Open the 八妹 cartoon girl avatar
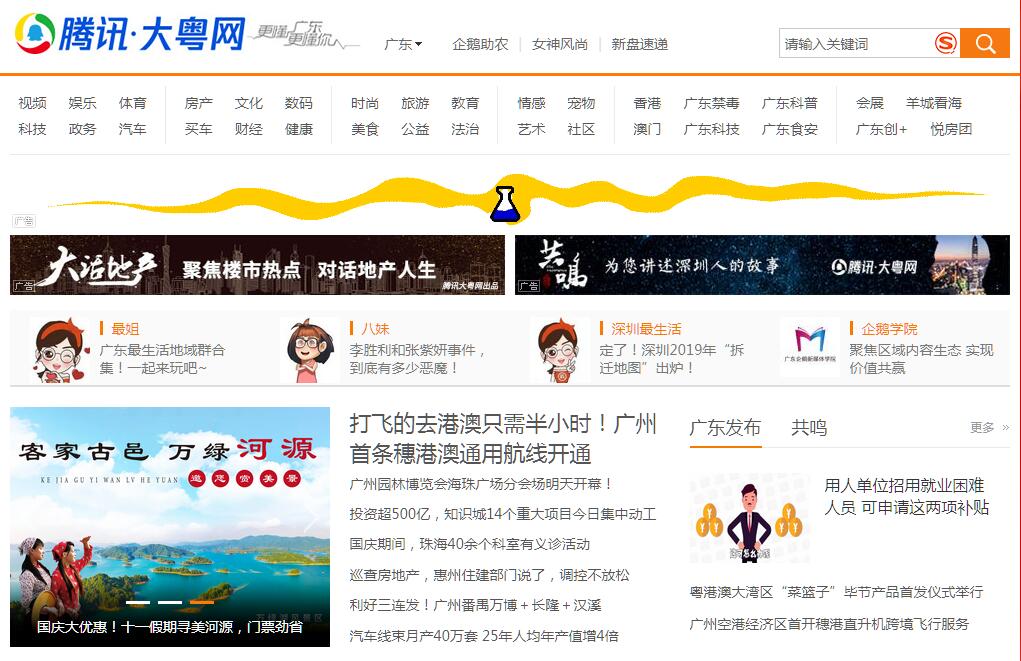 pos(310,349)
